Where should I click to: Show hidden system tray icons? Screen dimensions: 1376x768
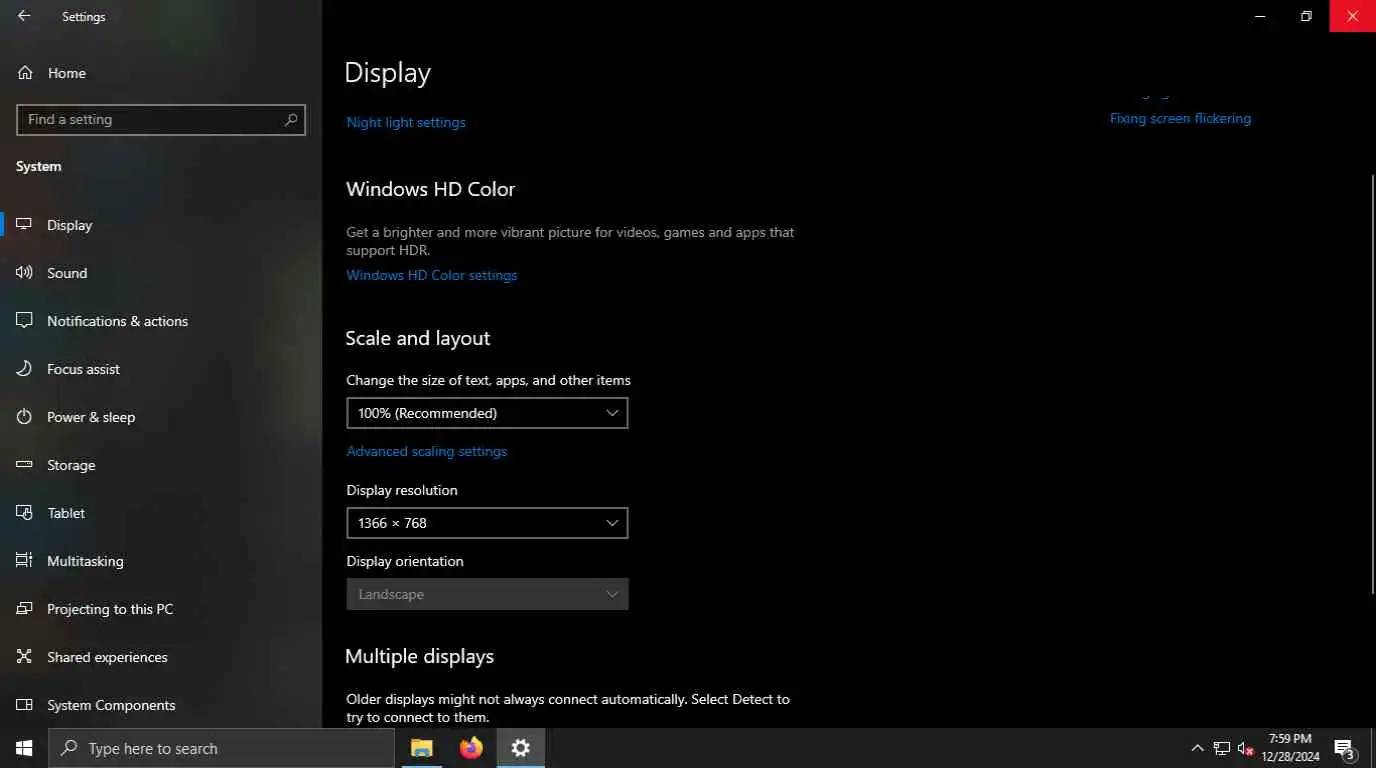pyautogui.click(x=1197, y=748)
